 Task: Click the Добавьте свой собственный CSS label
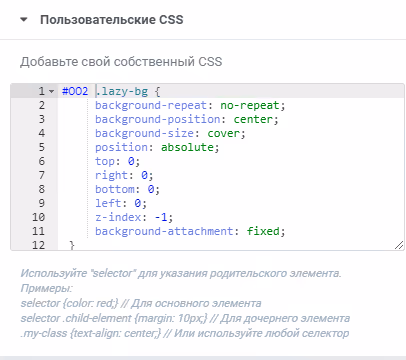tap(121, 62)
